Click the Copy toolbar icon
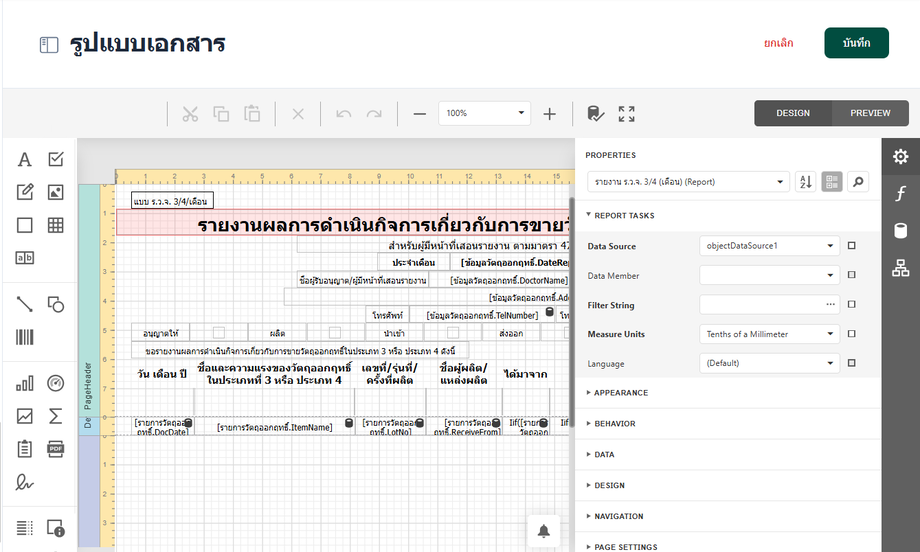Viewport: 920px width, 552px height. pyautogui.click(x=221, y=114)
